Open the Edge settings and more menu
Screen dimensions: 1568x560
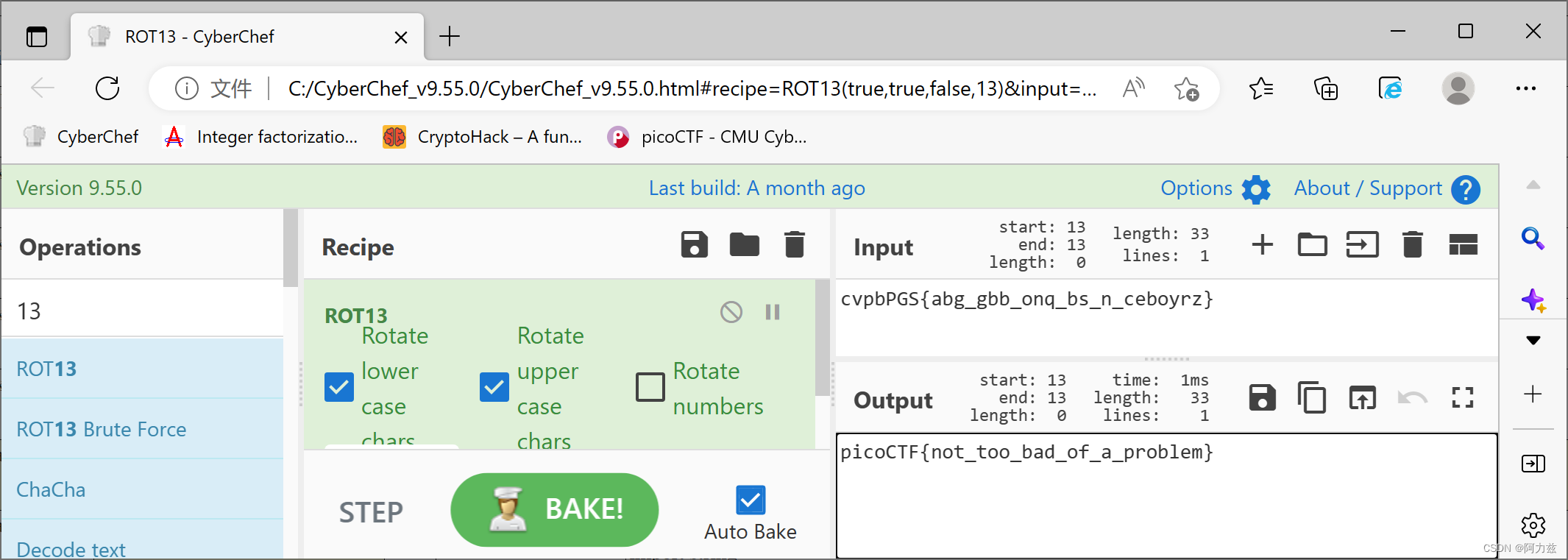1525,88
